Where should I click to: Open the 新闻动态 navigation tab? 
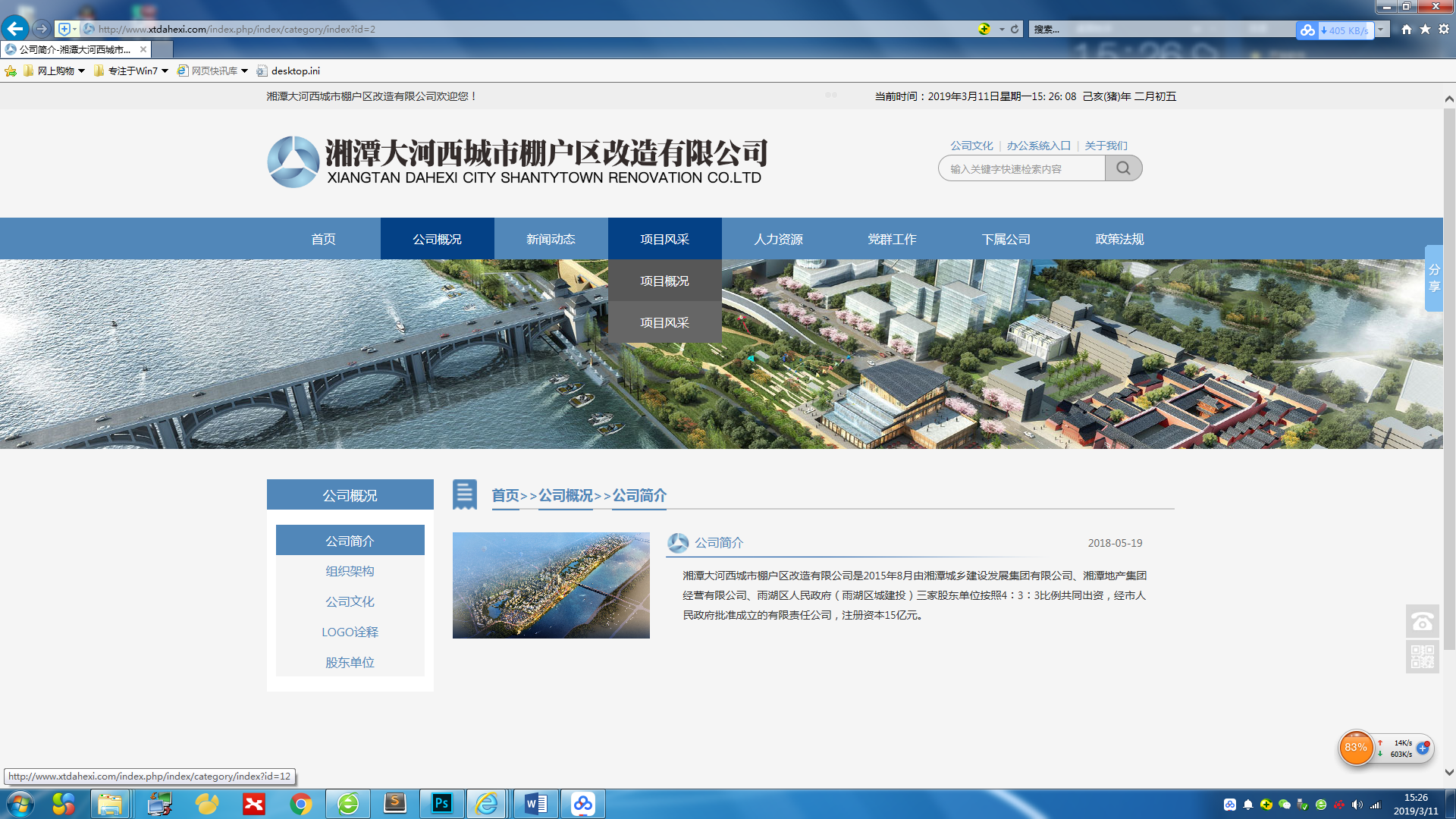[551, 239]
